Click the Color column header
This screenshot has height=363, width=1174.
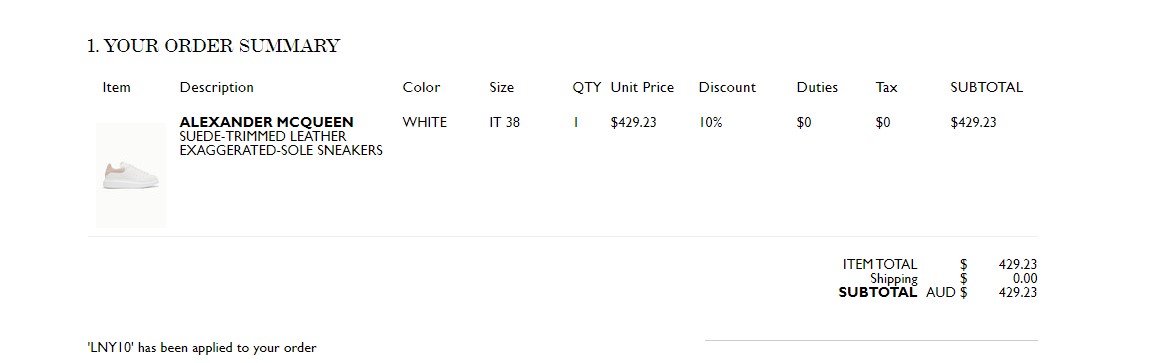pyautogui.click(x=422, y=88)
